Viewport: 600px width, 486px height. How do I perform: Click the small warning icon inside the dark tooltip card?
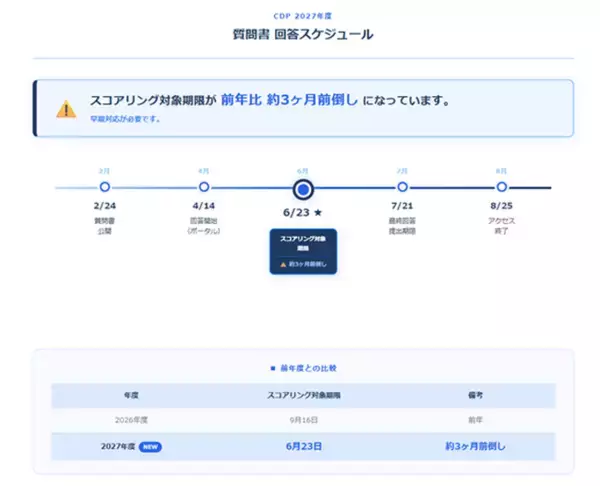coord(283,264)
